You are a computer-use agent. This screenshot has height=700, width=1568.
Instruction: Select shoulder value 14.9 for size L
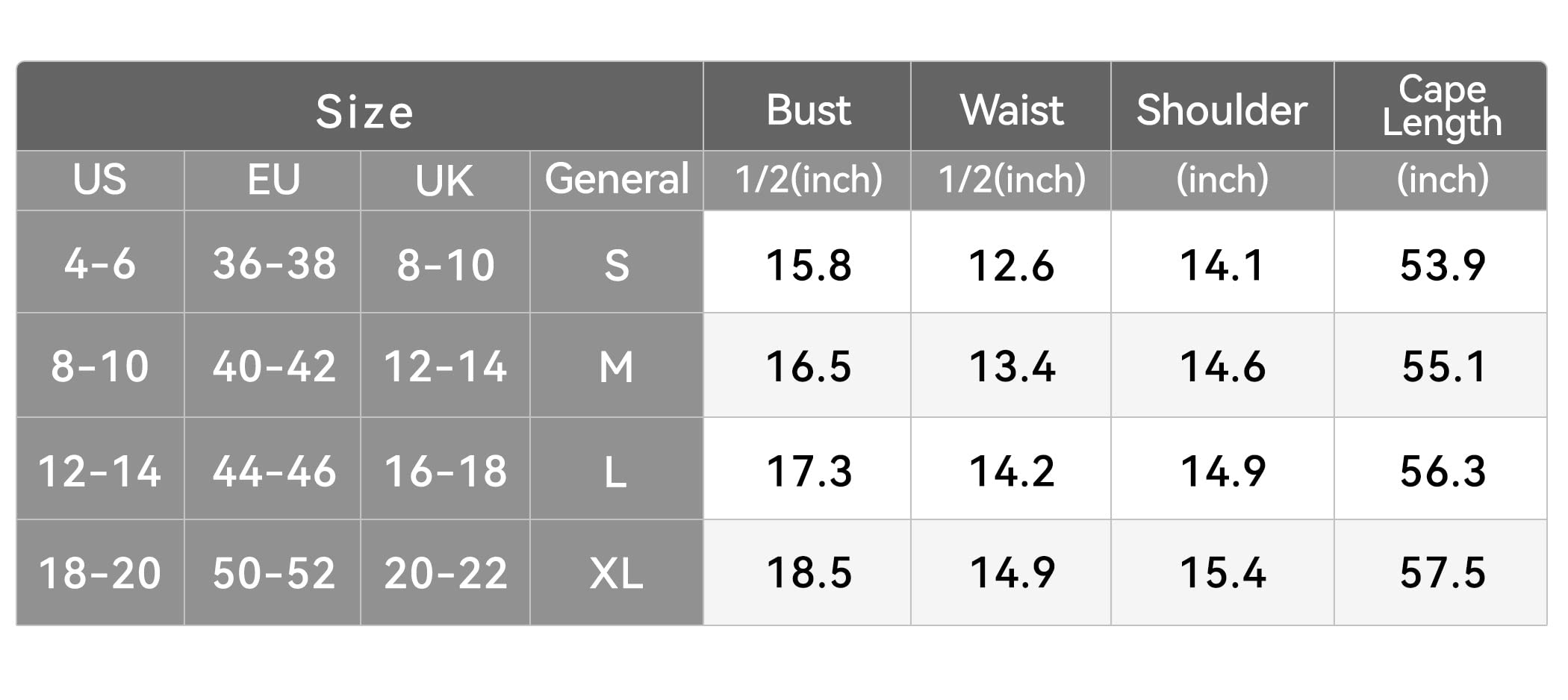[x=1222, y=472]
